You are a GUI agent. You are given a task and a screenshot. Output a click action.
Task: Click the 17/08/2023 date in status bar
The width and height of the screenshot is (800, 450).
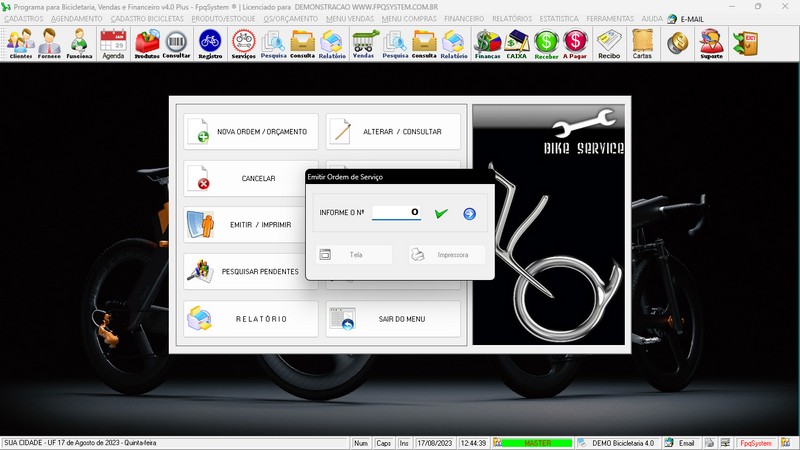(435, 443)
